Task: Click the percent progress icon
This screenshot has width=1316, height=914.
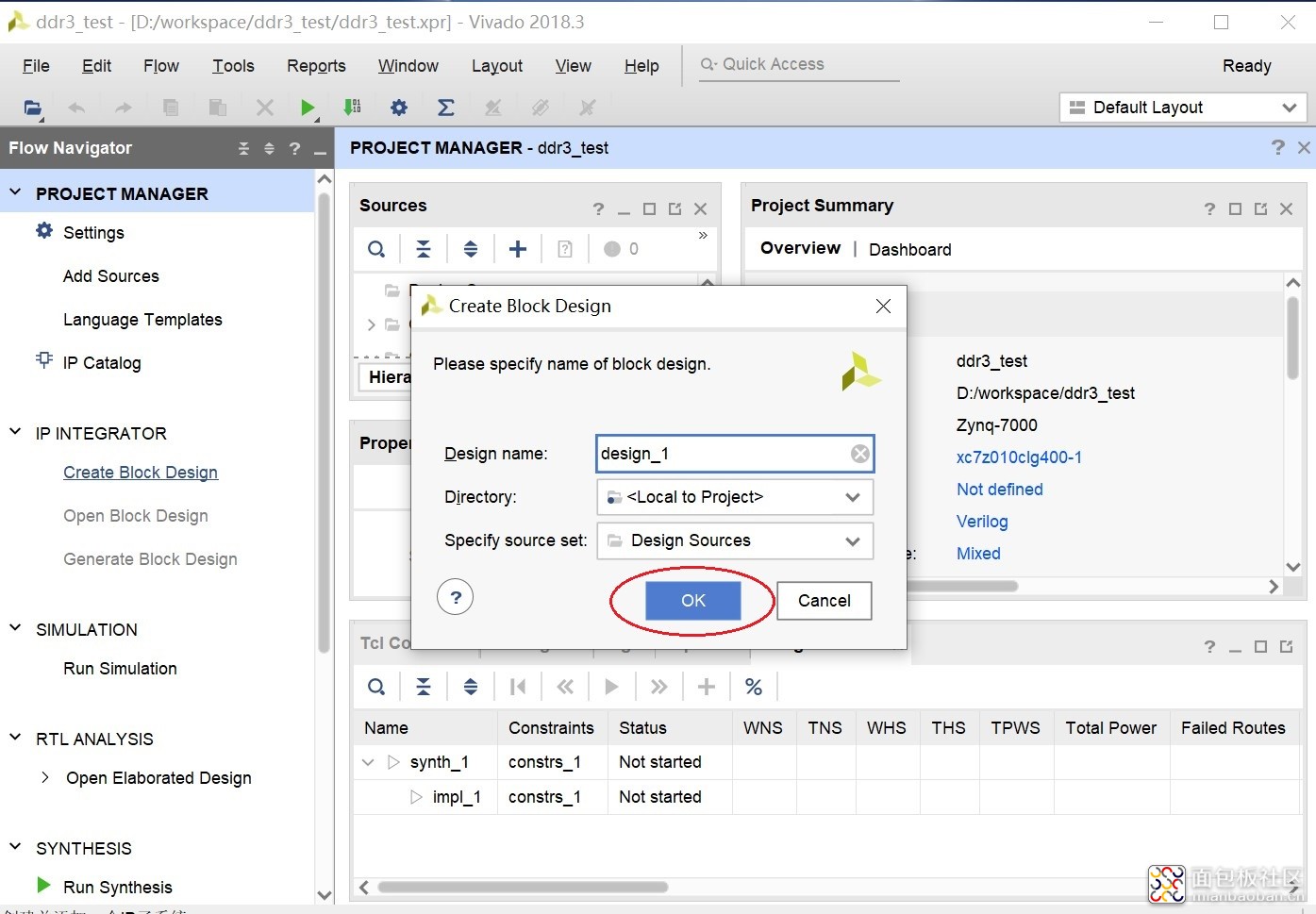Action: click(x=754, y=687)
